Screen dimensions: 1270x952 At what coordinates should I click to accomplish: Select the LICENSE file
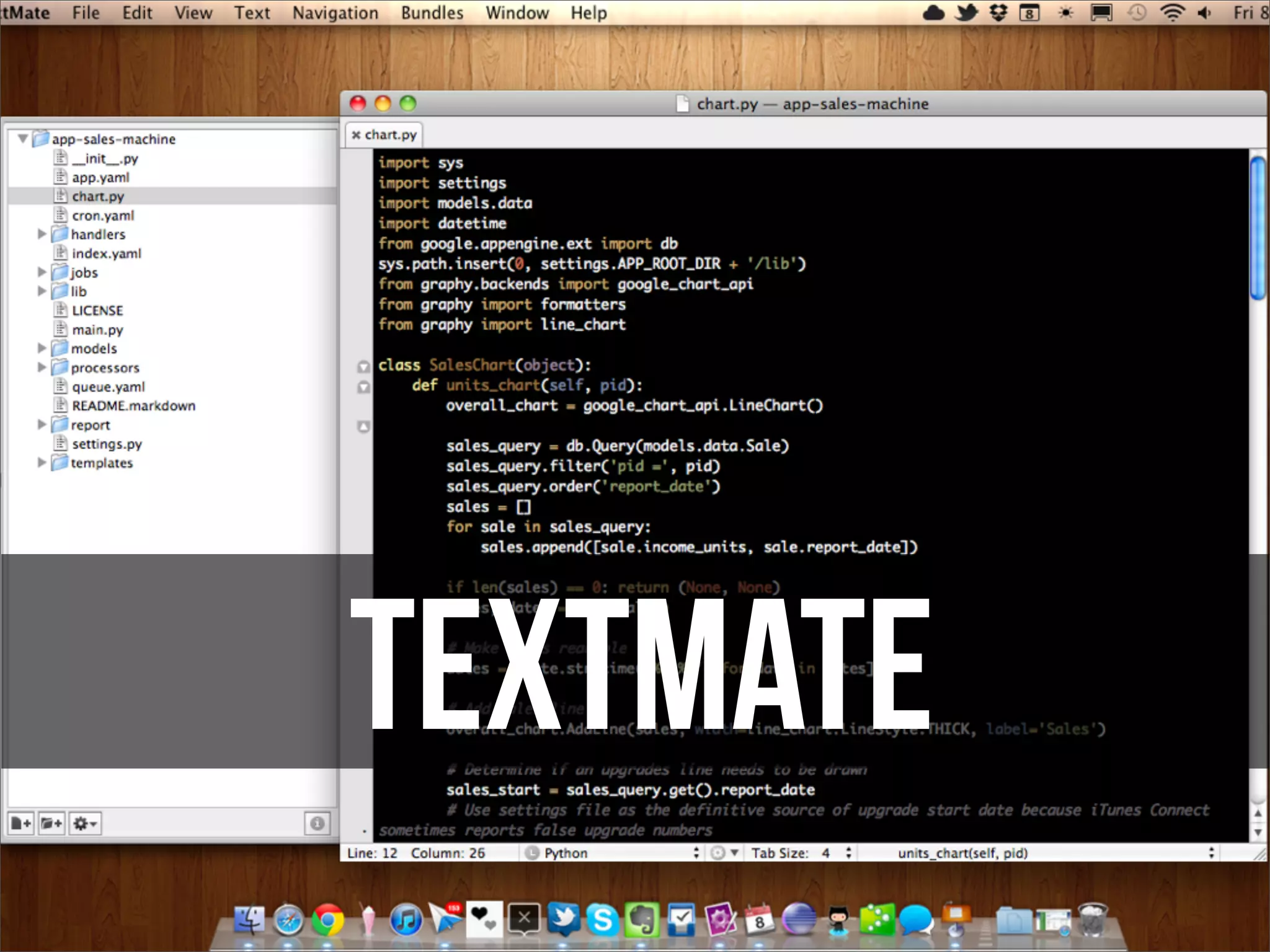coord(97,310)
